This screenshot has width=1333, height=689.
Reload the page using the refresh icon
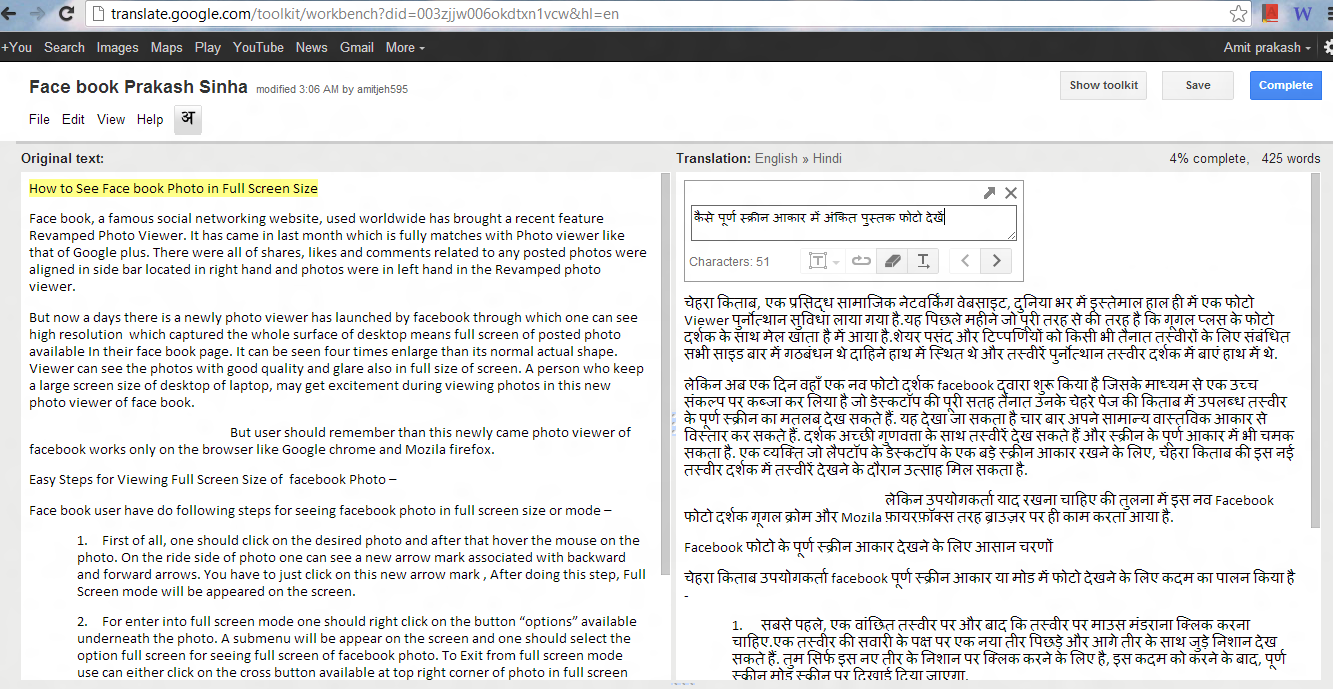click(67, 14)
